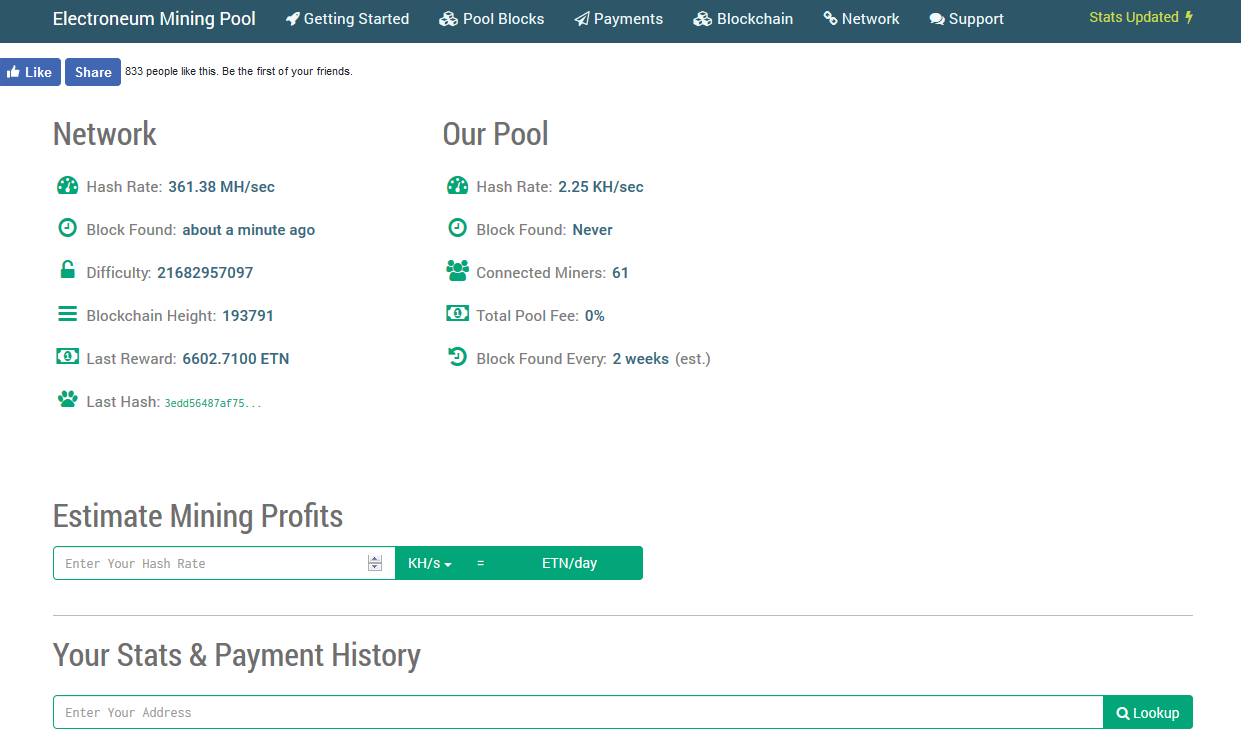
Task: Focus the Enter Your Hash Rate field
Action: pos(224,563)
